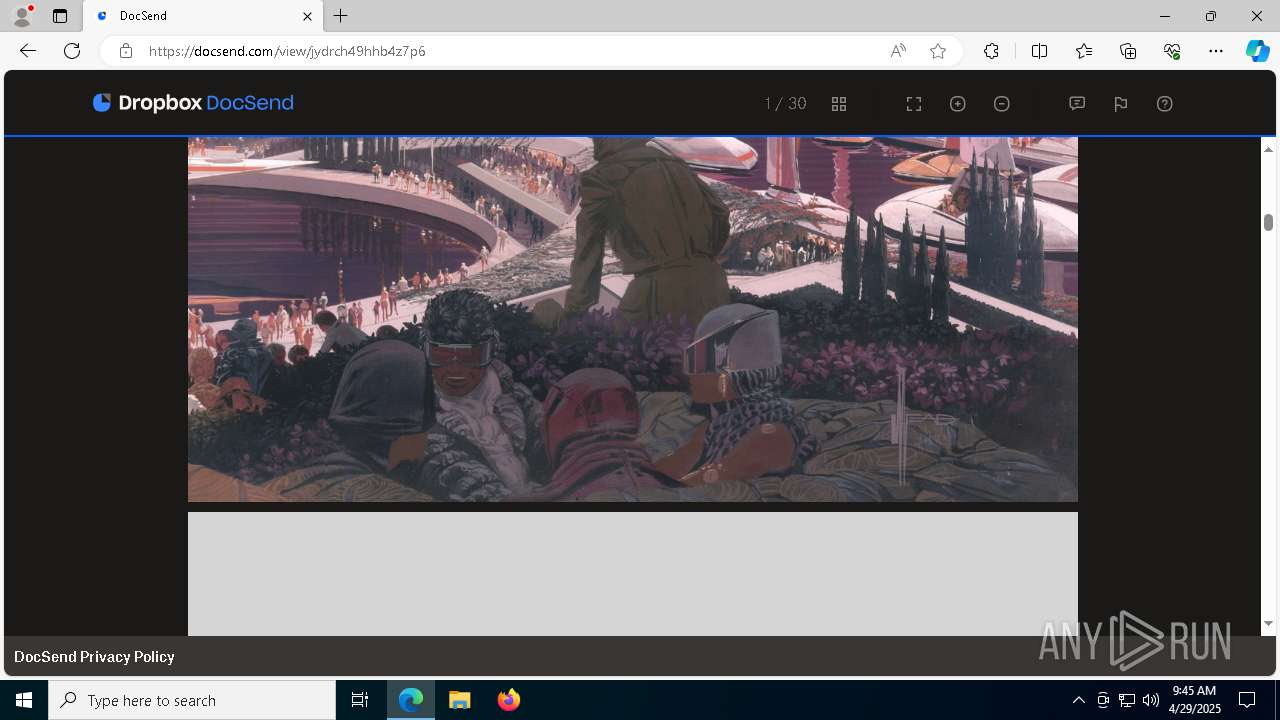Open the comment or message icon
The image size is (1280, 720).
tap(1077, 104)
